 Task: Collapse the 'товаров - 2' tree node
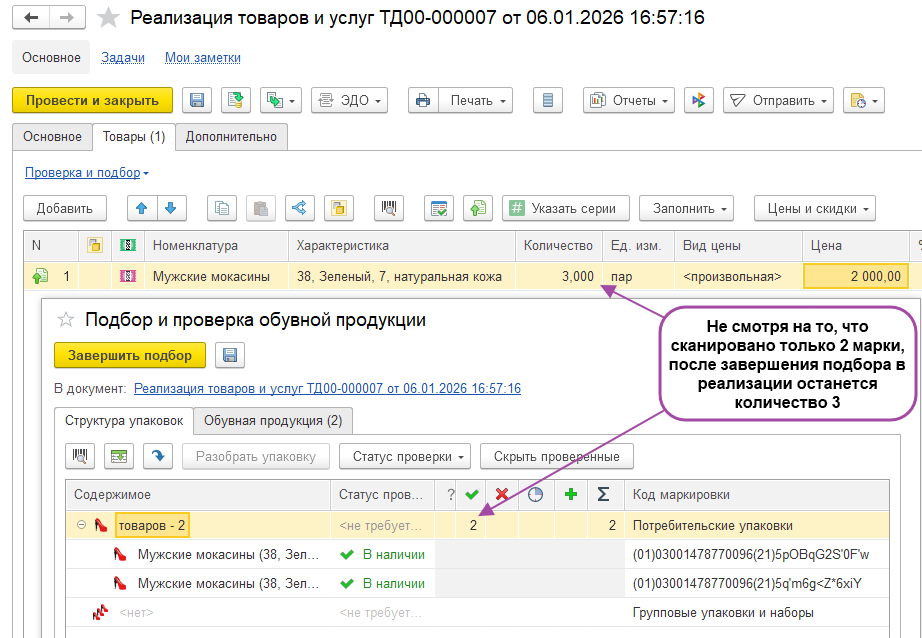coord(81,525)
